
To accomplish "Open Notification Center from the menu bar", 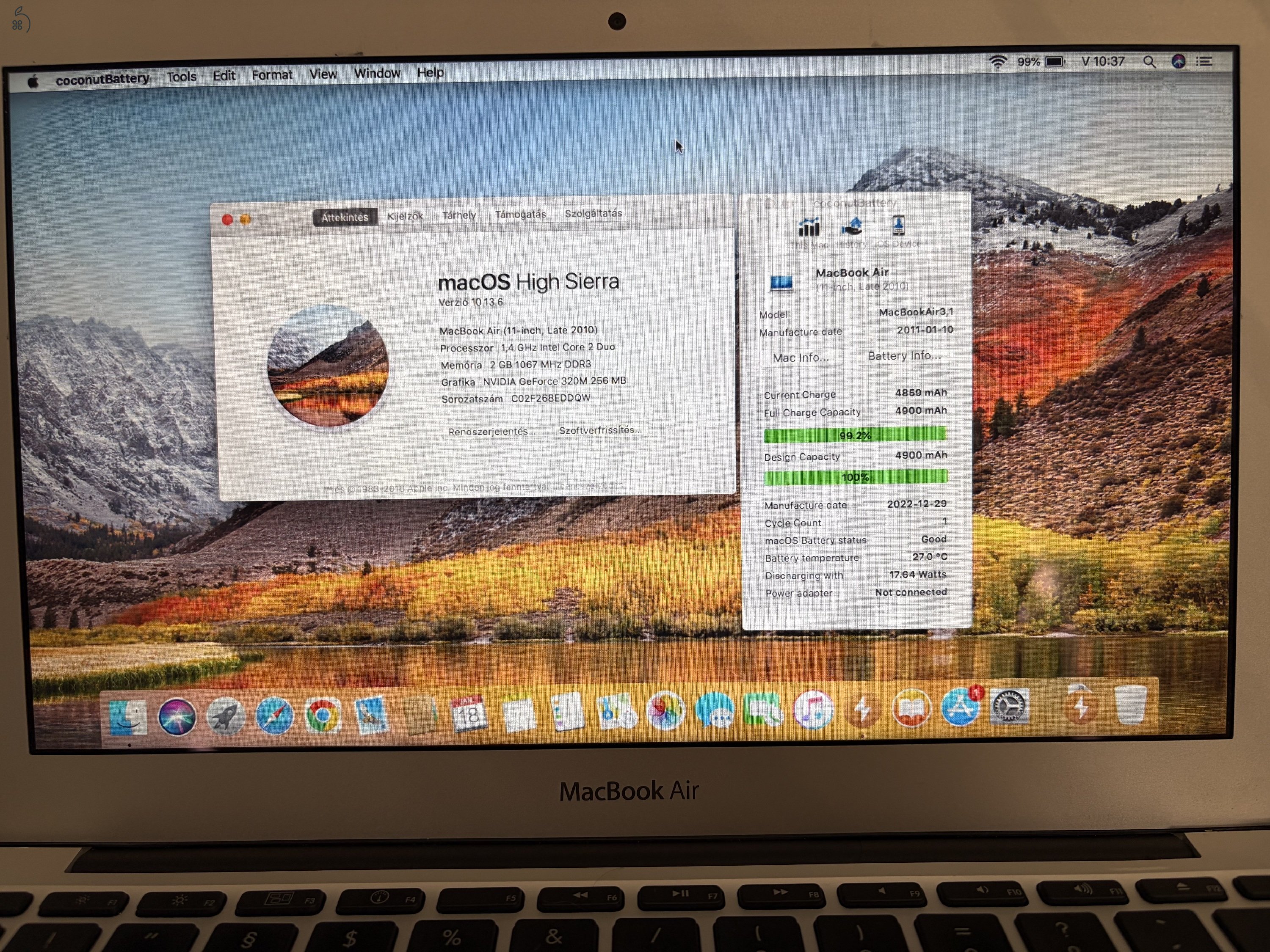I will (x=1204, y=61).
